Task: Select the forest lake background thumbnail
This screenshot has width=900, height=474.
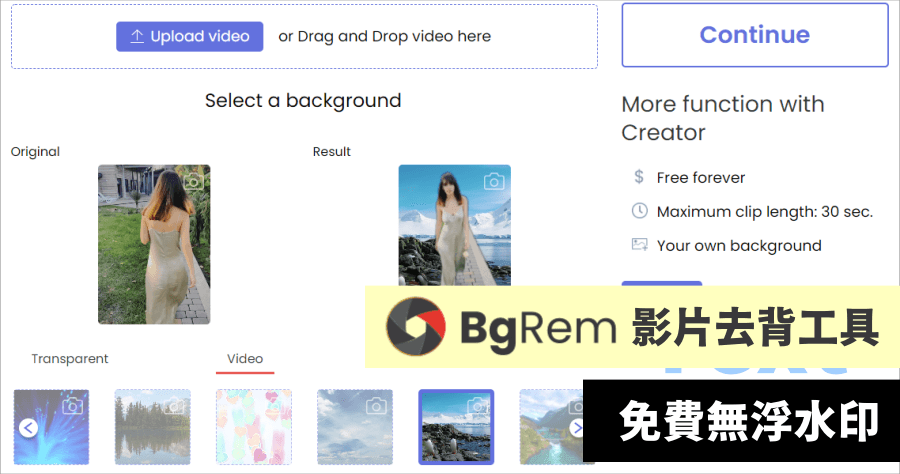Action: click(153, 427)
